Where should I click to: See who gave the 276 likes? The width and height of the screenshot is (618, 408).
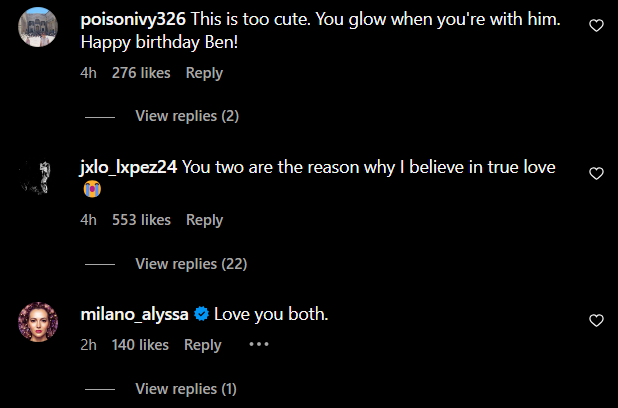click(x=141, y=73)
